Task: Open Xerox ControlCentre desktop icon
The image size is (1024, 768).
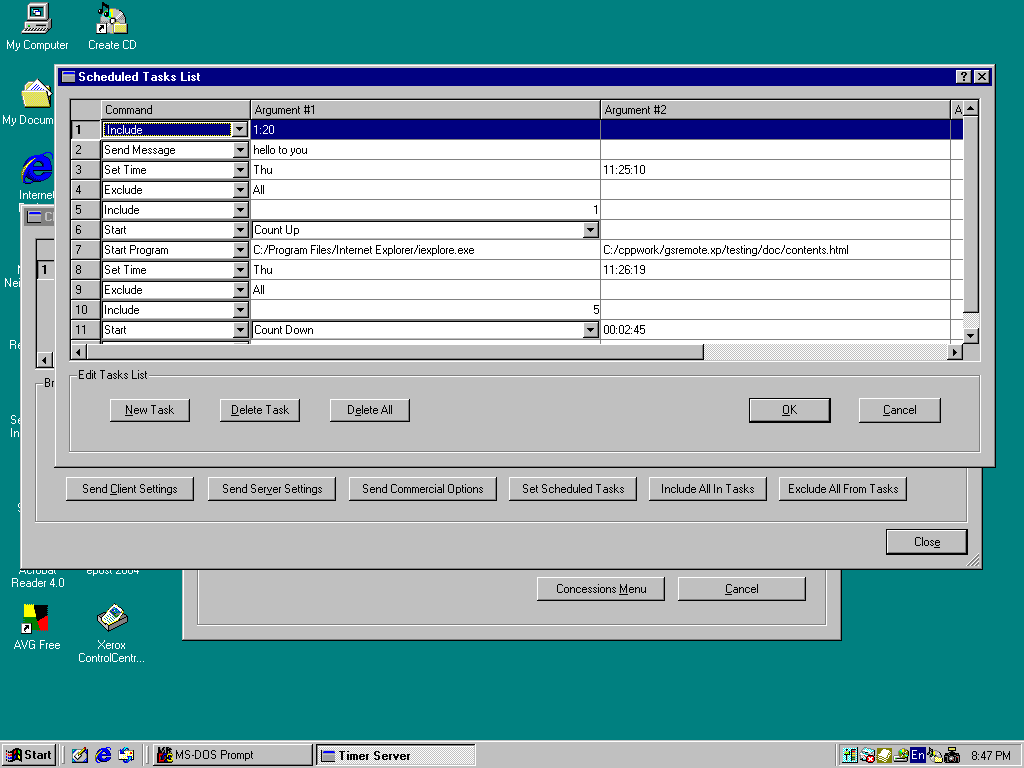Action: [111, 619]
